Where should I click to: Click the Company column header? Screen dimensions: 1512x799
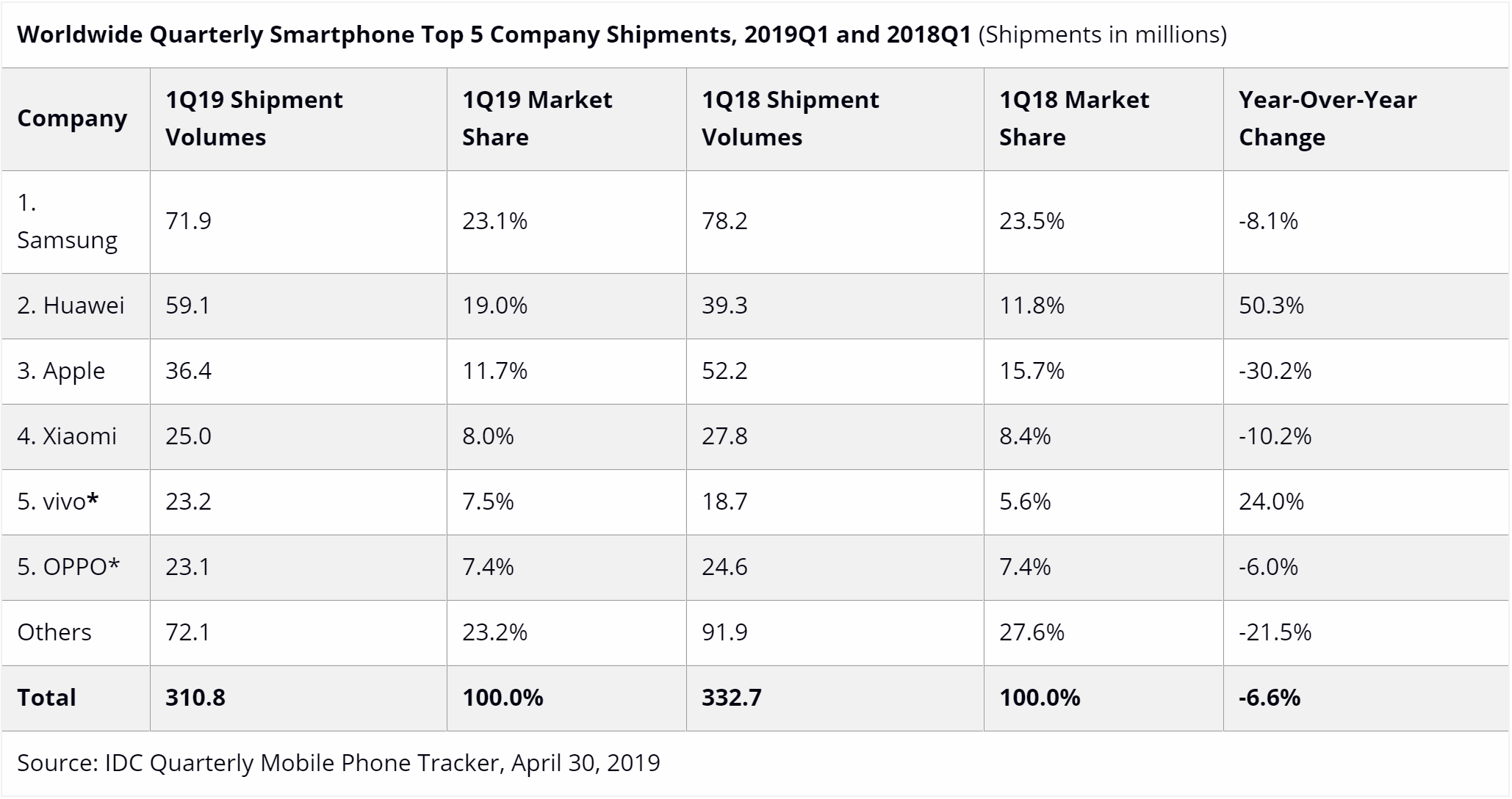pyautogui.click(x=72, y=118)
